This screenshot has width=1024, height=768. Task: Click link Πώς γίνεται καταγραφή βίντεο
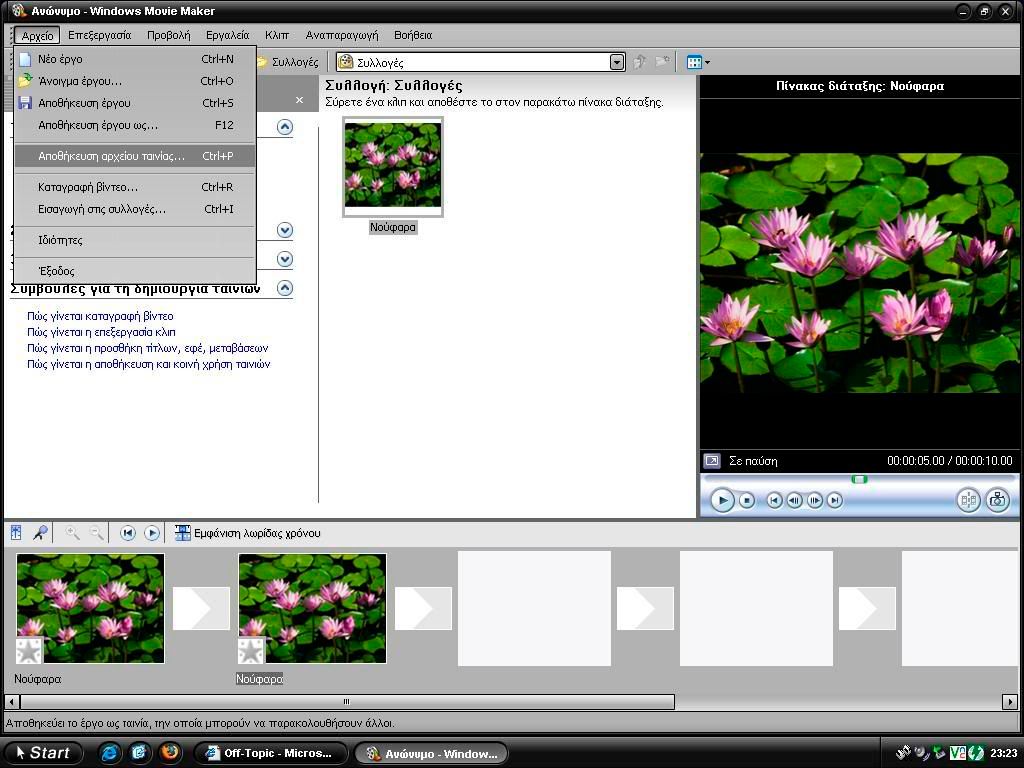[x=100, y=316]
